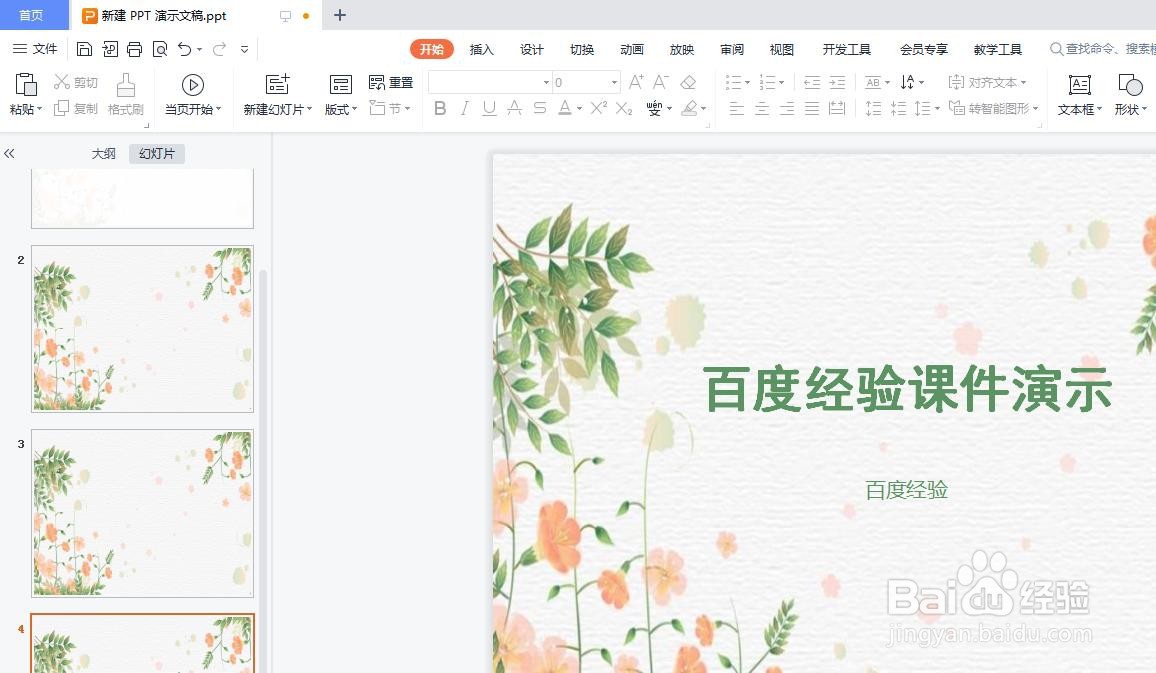Viewport: 1156px width, 673px height.
Task: Toggle text shadow A formatting
Action: click(x=515, y=108)
